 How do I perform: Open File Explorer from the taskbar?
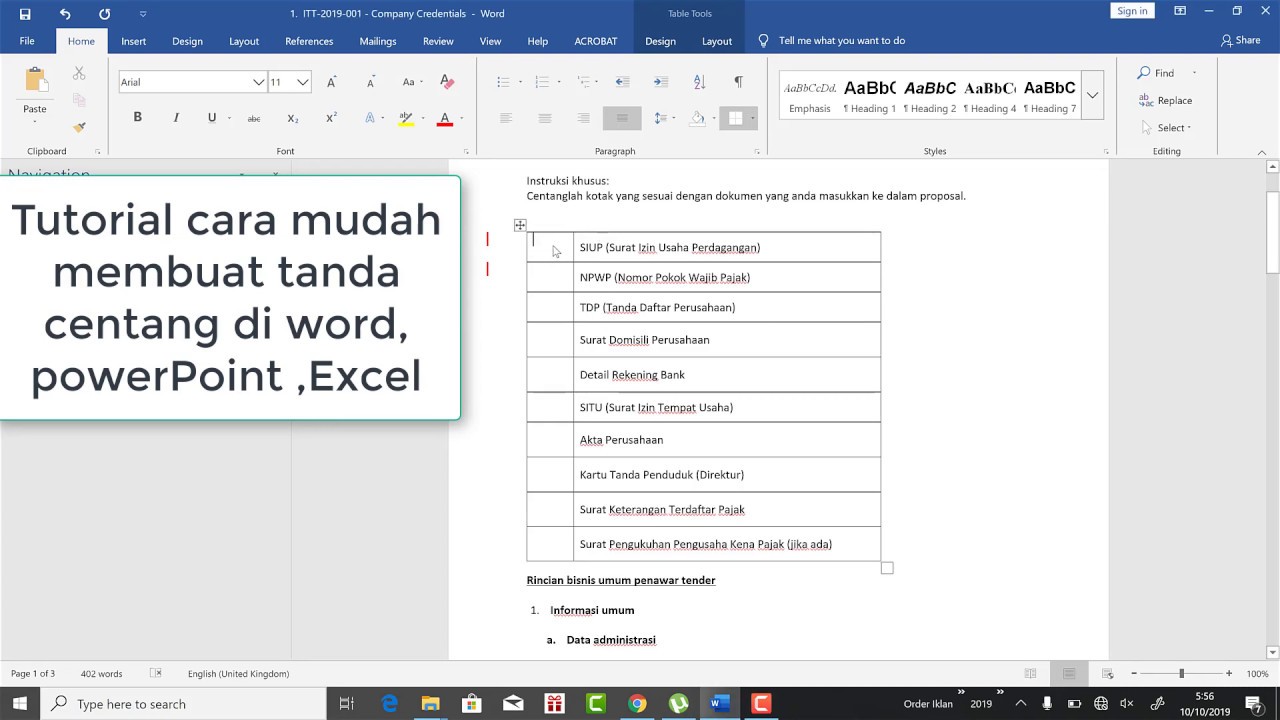(430, 704)
